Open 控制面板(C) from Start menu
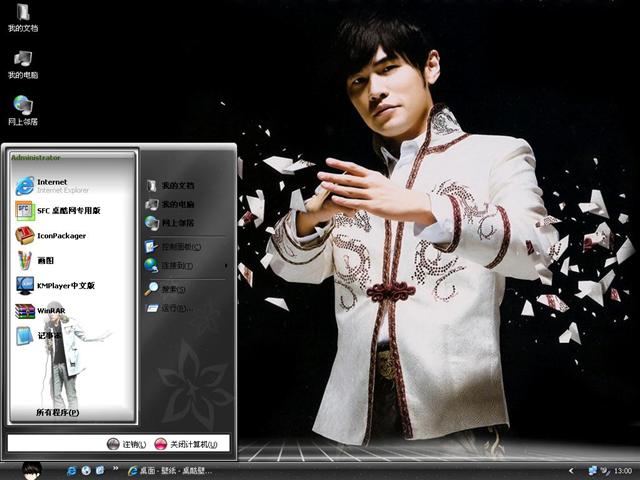 pyautogui.click(x=180, y=246)
